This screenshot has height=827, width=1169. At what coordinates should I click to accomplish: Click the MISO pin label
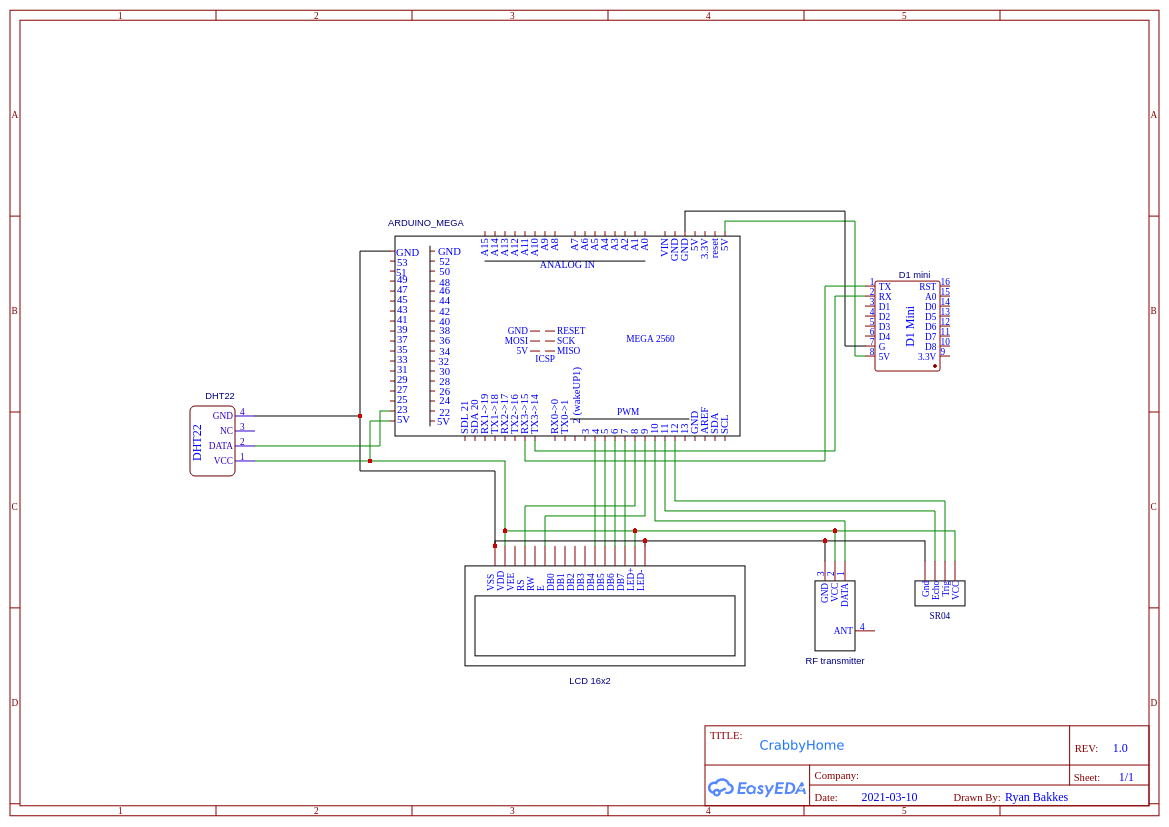point(568,350)
